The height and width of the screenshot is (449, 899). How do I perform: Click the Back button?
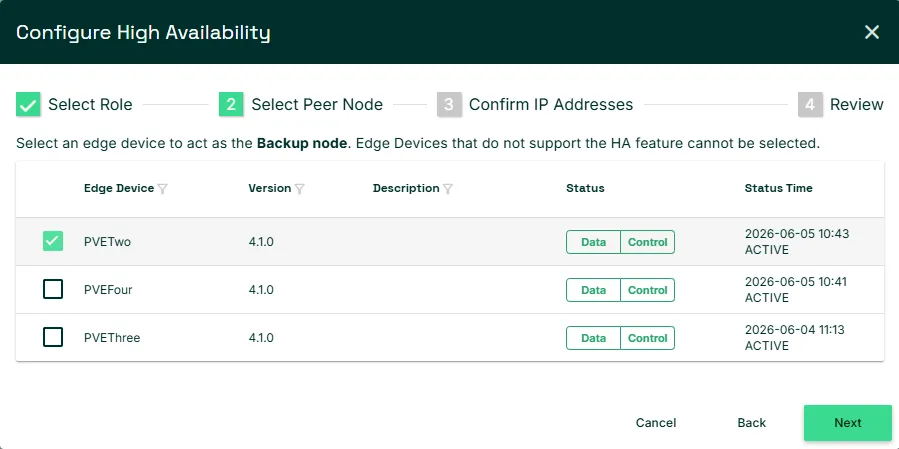pos(752,423)
